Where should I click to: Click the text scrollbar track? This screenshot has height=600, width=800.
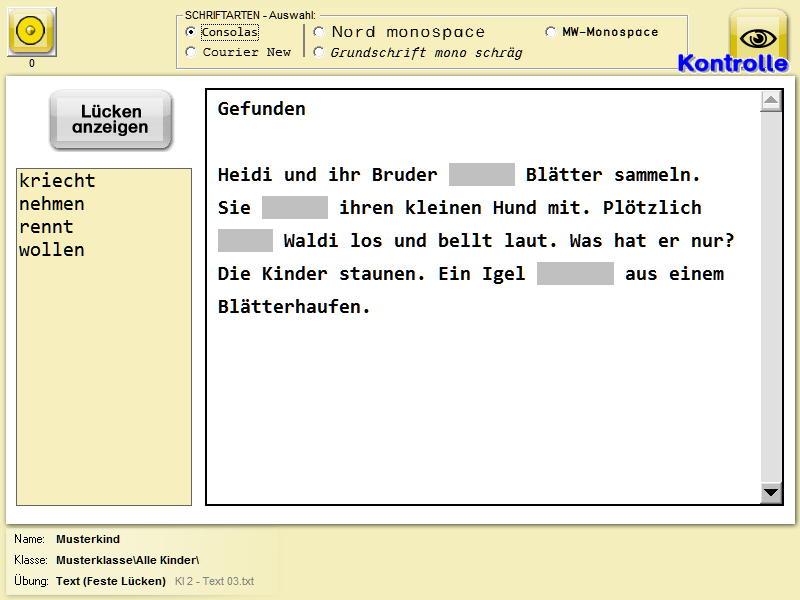[x=771, y=300]
